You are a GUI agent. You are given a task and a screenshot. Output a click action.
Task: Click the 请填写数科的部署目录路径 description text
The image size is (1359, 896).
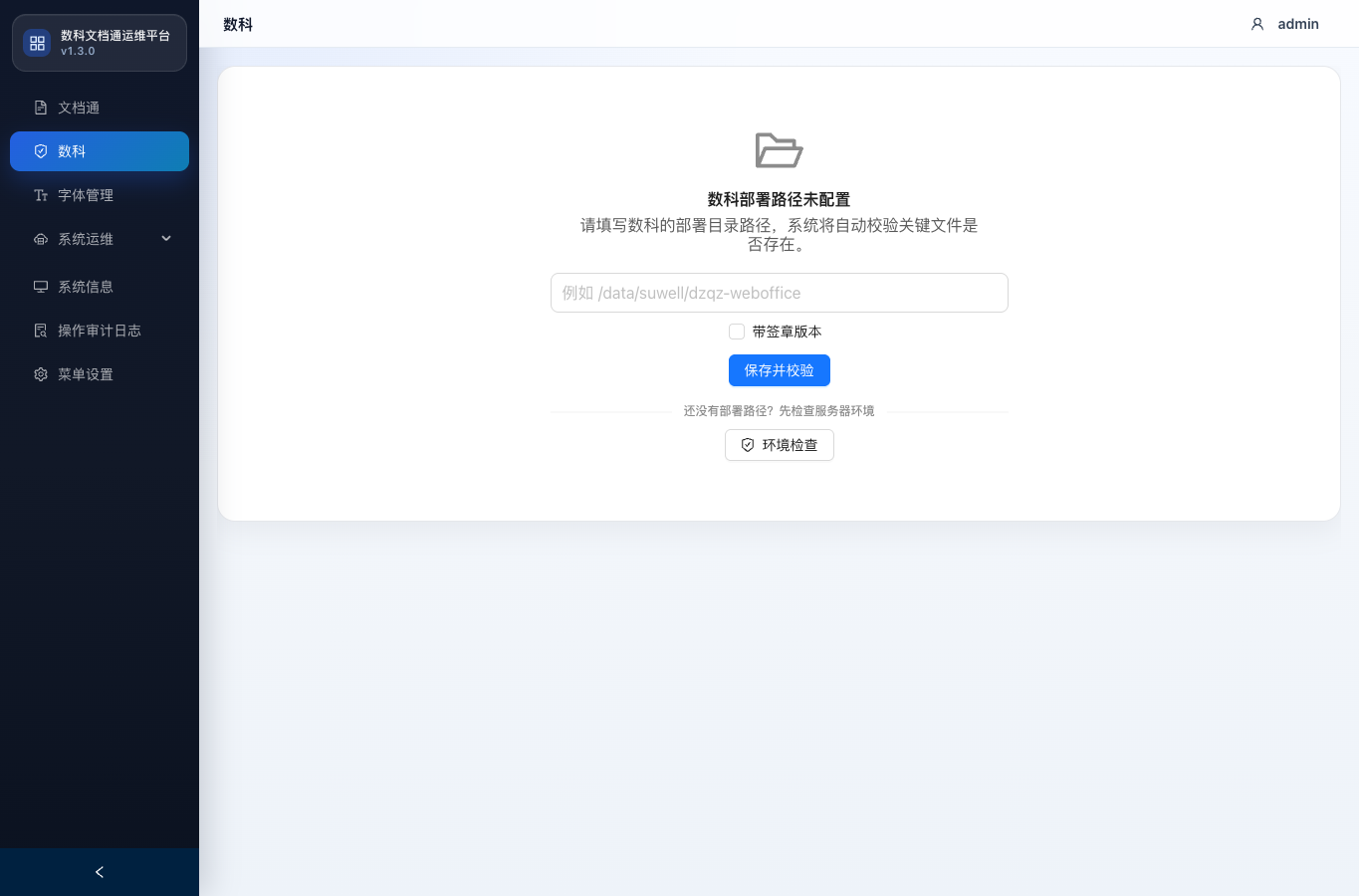780,235
